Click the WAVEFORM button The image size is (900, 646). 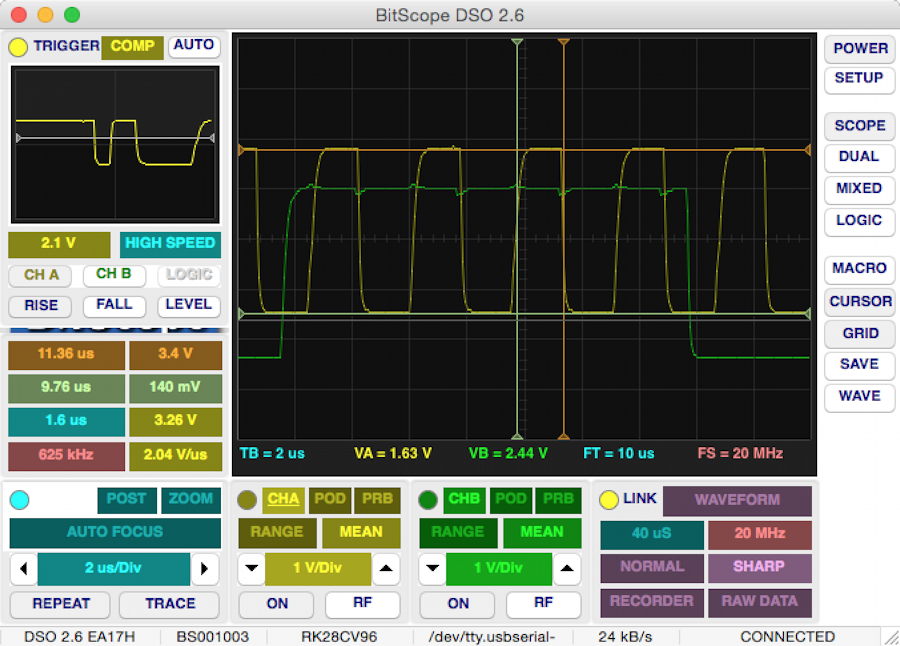pyautogui.click(x=737, y=501)
